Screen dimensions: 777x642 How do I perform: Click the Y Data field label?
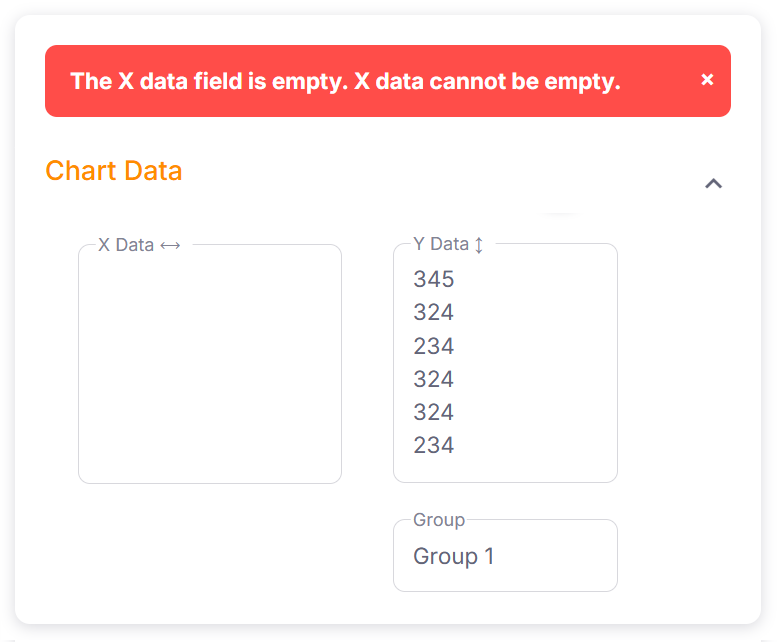click(x=441, y=244)
